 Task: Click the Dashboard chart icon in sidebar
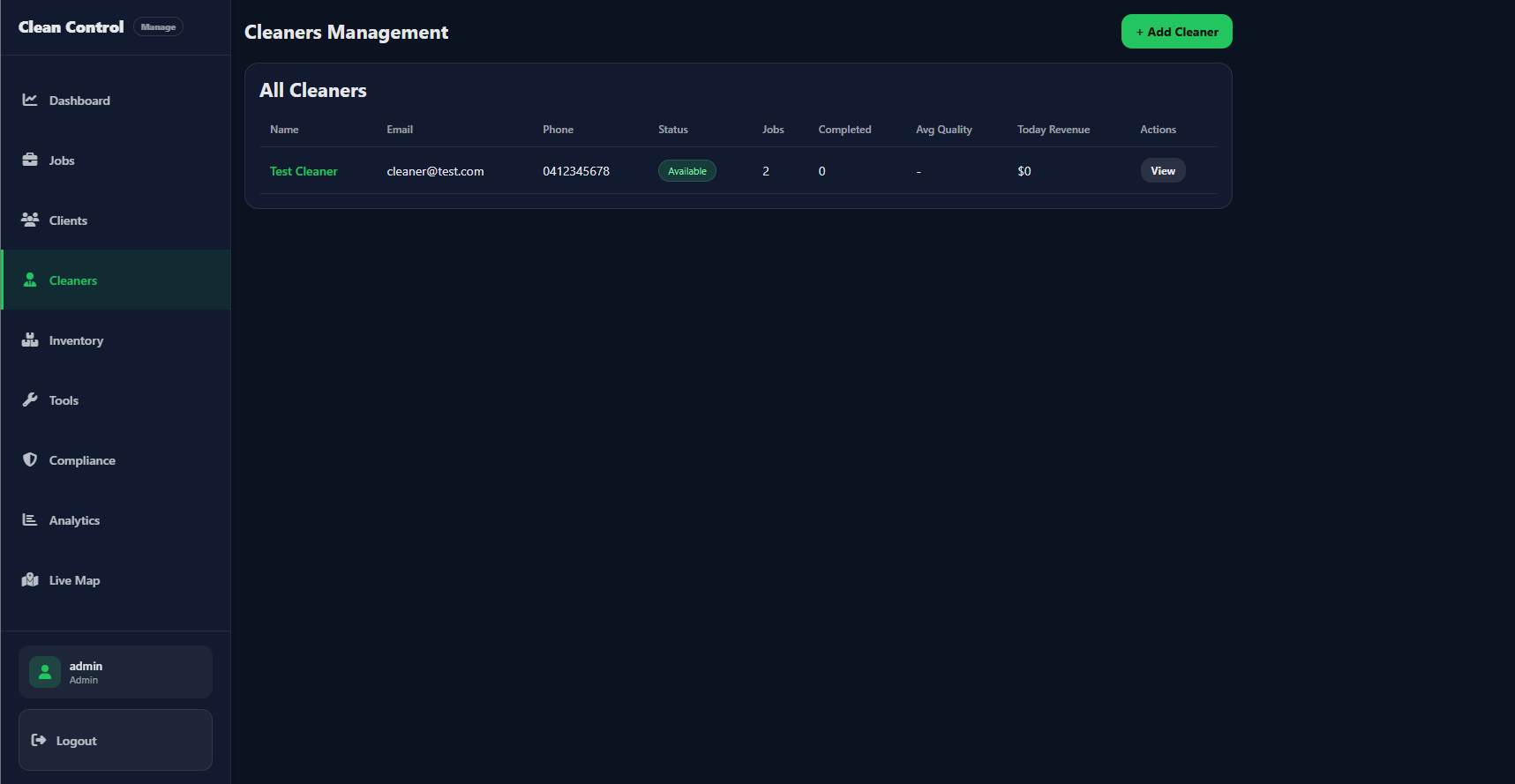pyautogui.click(x=30, y=100)
